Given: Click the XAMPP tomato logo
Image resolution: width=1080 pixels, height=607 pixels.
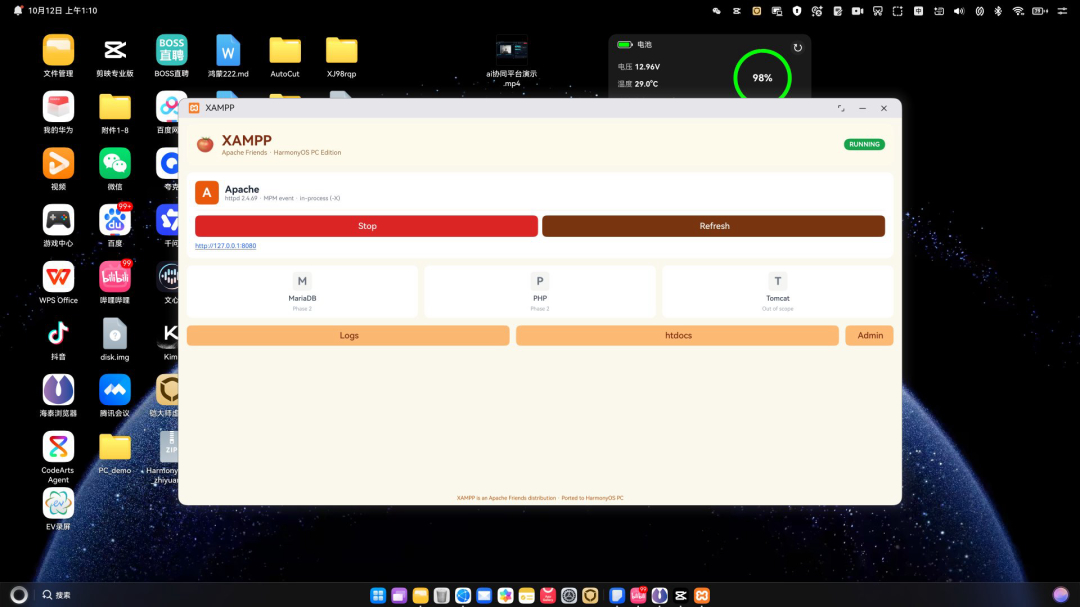Looking at the screenshot, I should (205, 144).
